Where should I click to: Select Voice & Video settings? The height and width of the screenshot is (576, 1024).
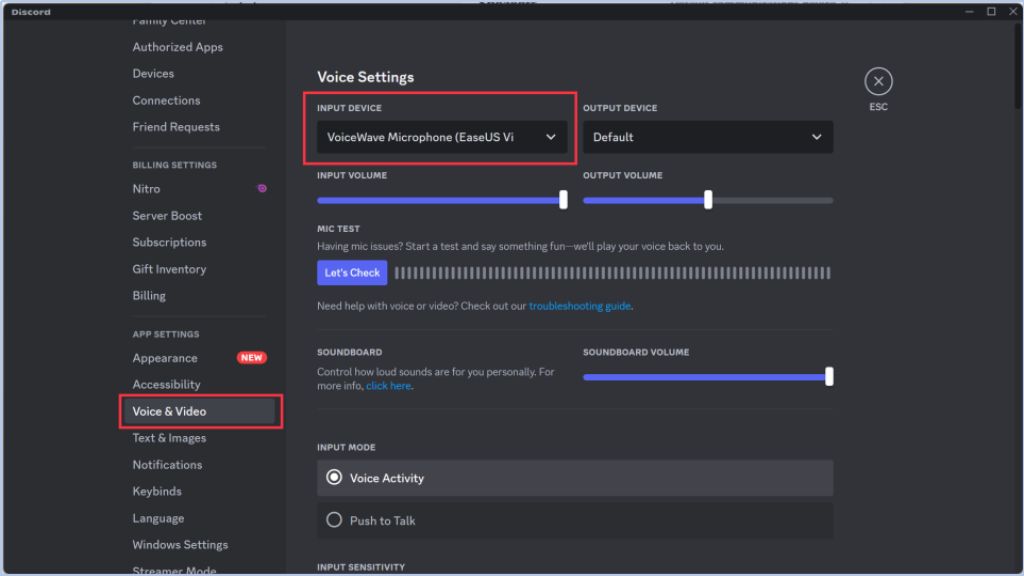click(199, 411)
